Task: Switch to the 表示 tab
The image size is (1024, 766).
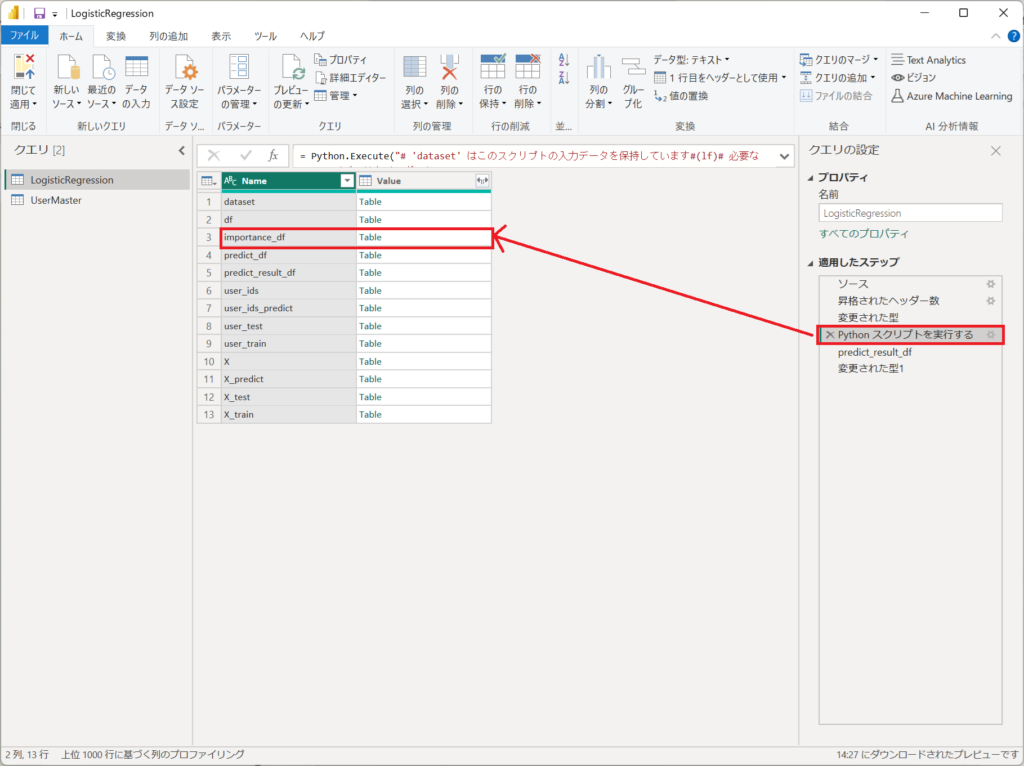Action: click(x=221, y=36)
